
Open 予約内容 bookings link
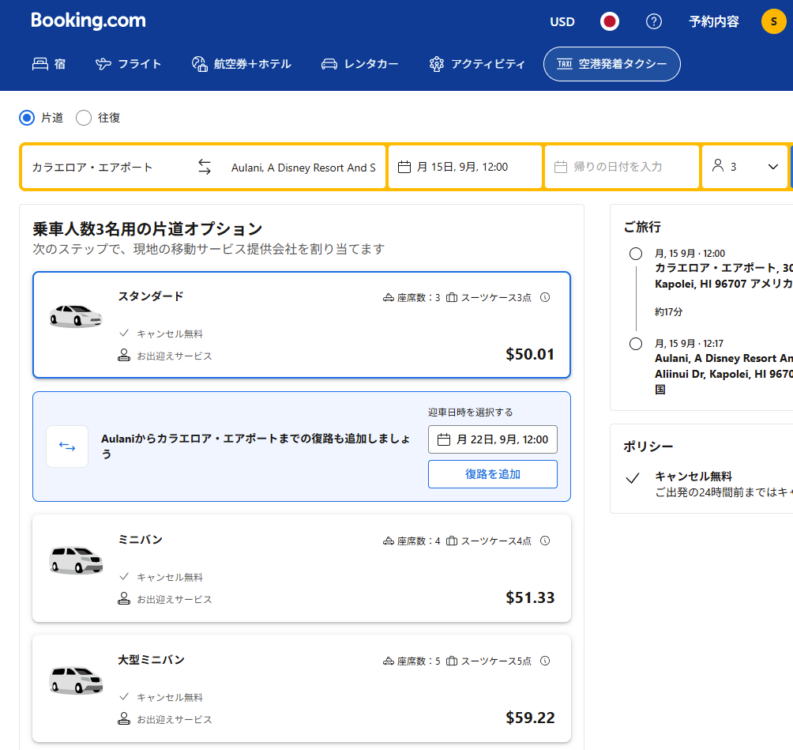713,21
